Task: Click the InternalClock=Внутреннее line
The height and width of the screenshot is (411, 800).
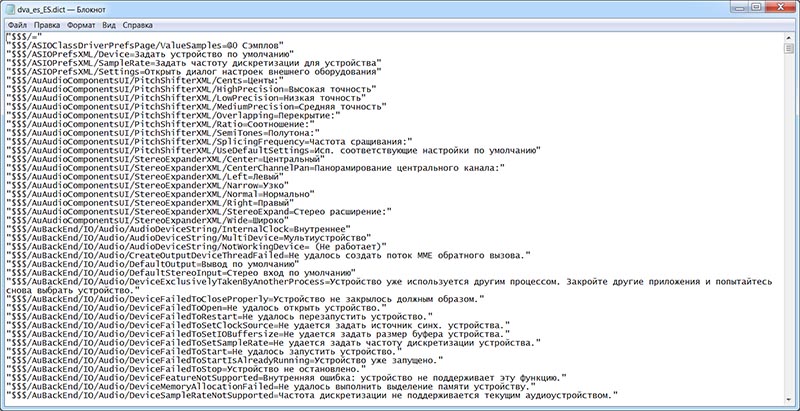Action: [x=178, y=230]
